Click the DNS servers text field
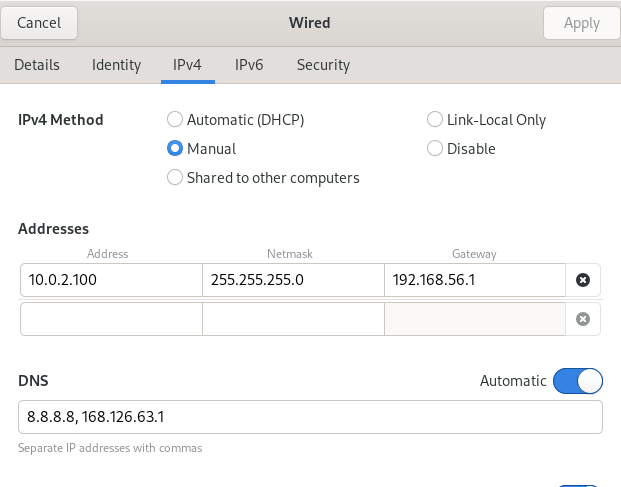Viewport: 621px width, 487px height. pyautogui.click(x=310, y=417)
